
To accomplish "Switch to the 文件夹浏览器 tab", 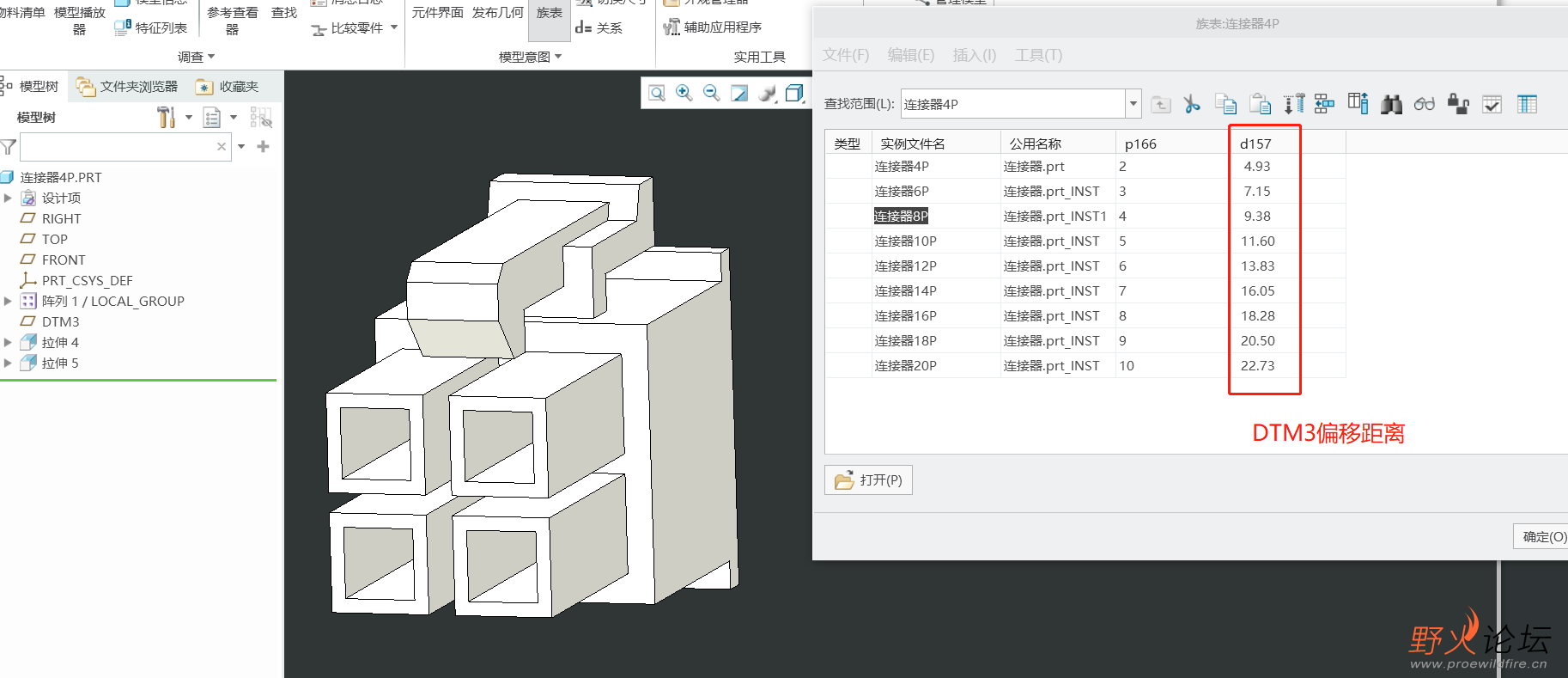I will point(127,86).
